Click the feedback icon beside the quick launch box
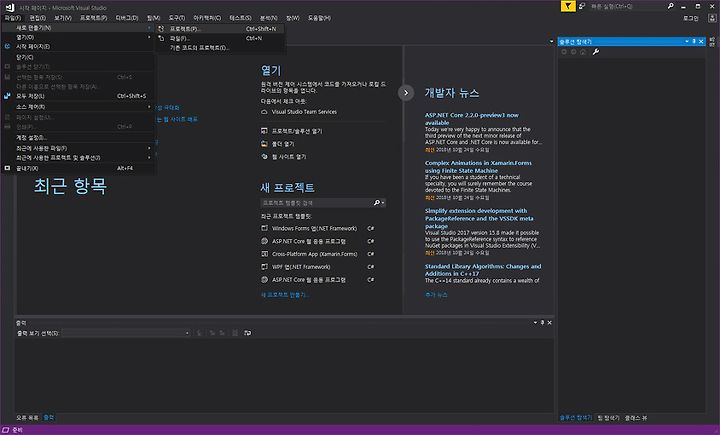The image size is (720, 435). point(582,6)
